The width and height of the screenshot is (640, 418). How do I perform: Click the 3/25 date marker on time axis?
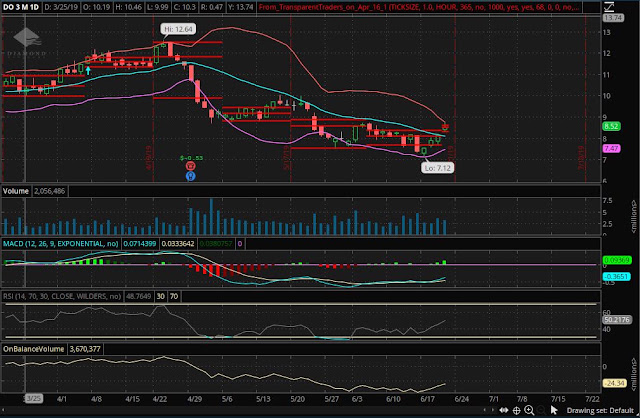(x=33, y=398)
